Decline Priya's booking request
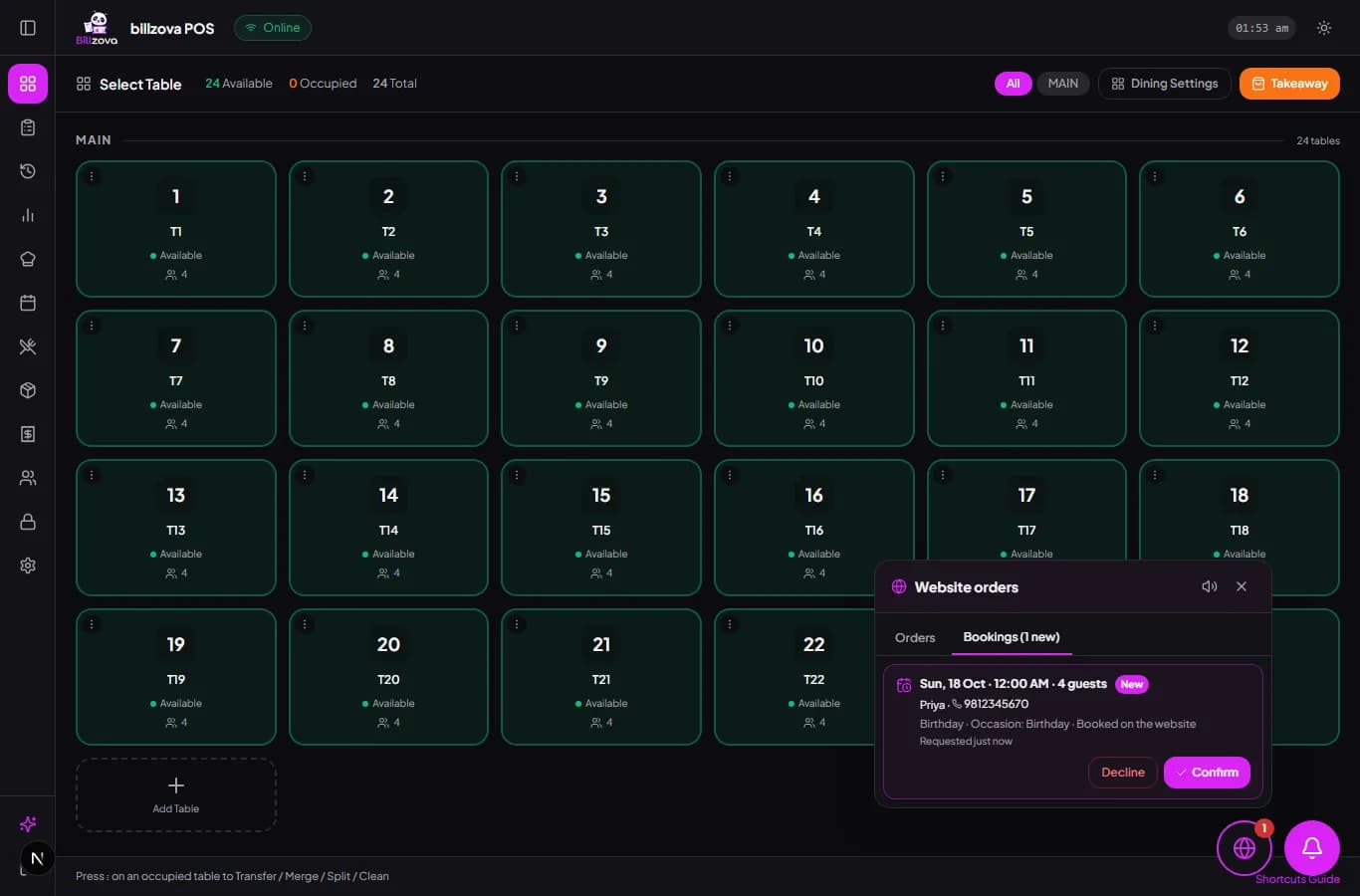 point(1123,773)
